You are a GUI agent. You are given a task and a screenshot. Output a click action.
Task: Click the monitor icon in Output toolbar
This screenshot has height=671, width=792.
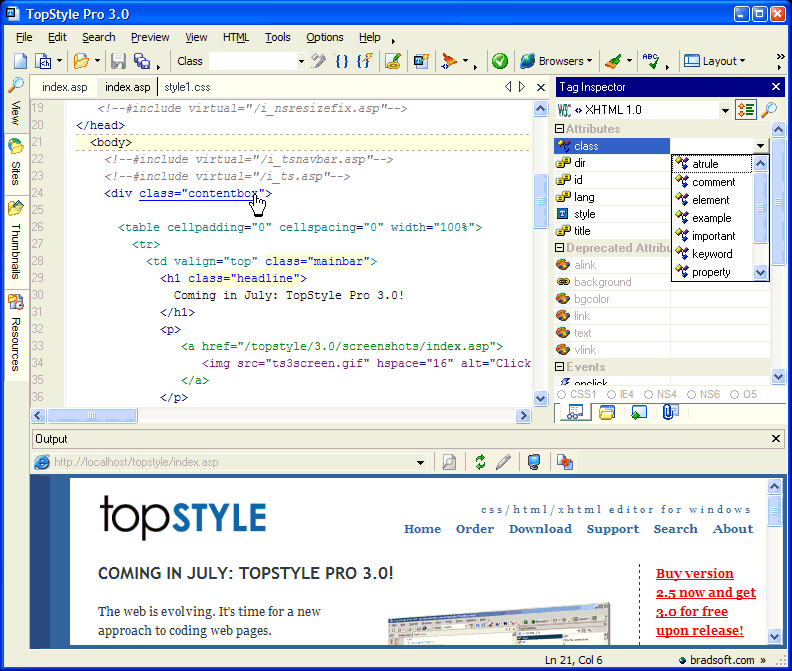pos(534,462)
